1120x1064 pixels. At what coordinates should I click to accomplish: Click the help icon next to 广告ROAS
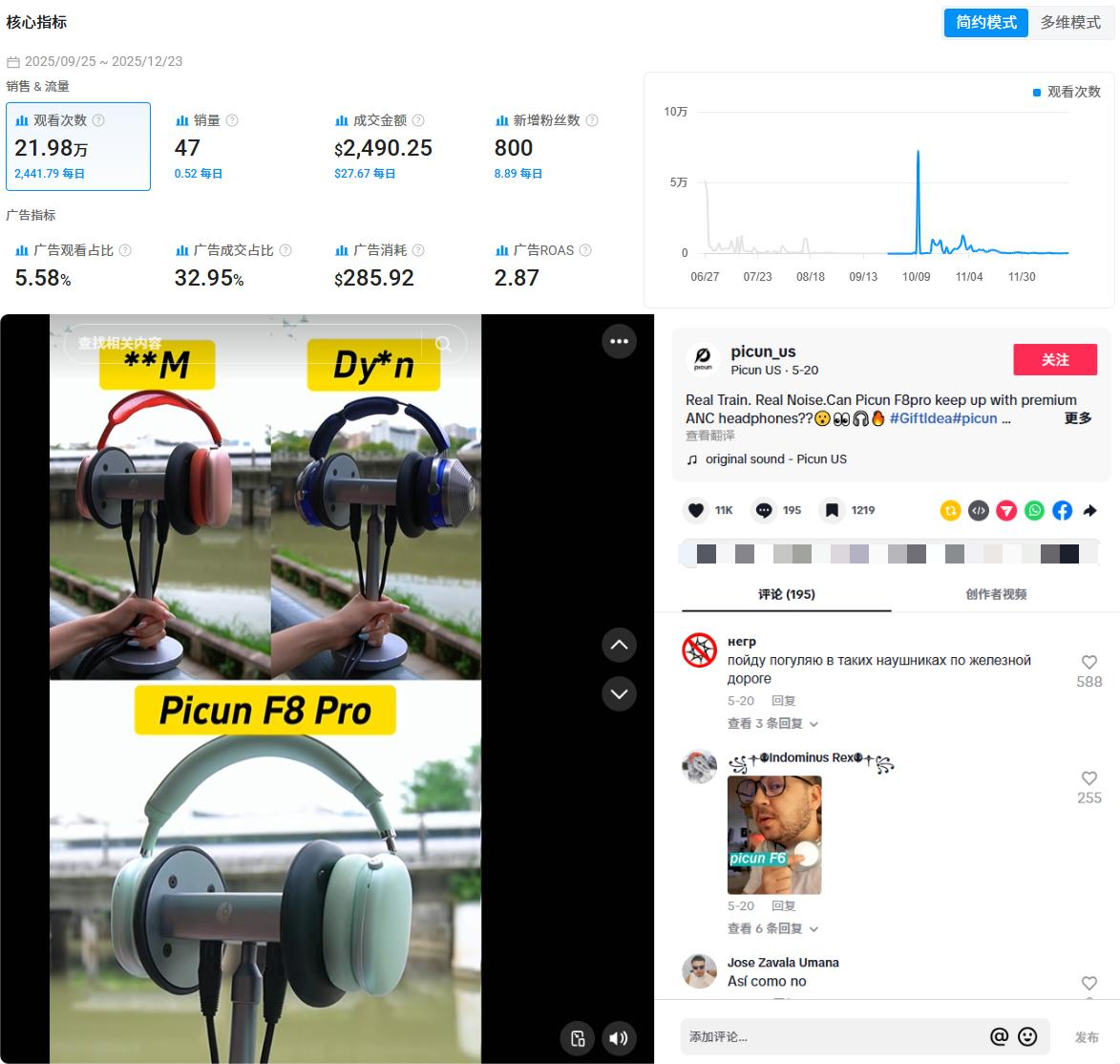tap(585, 250)
